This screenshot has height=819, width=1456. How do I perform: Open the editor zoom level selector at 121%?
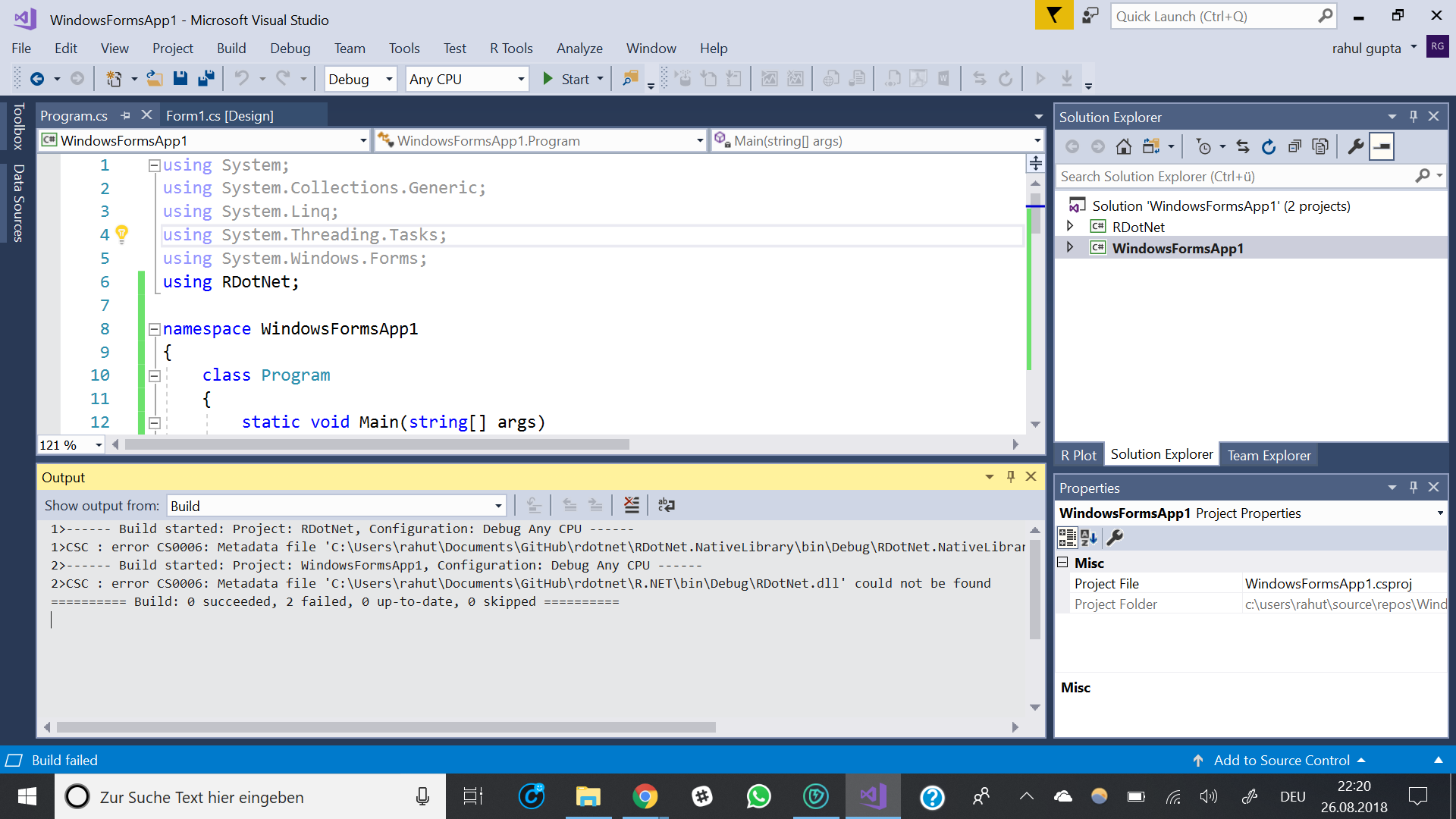[71, 445]
